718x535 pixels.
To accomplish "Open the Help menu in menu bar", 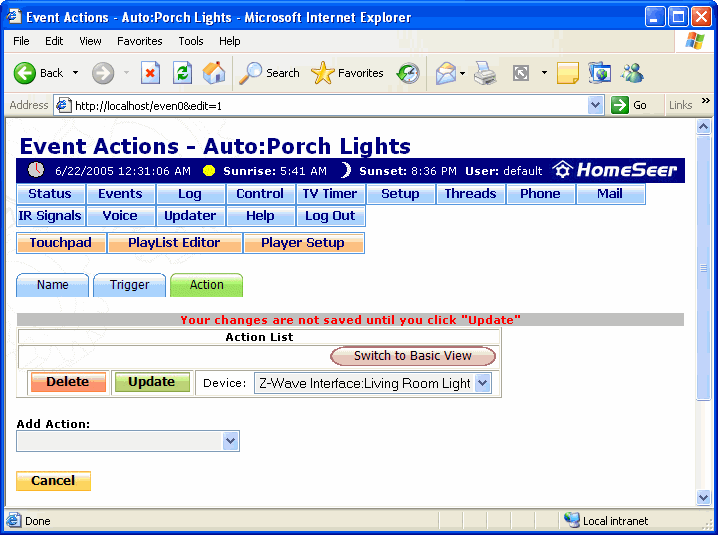I will click(229, 41).
